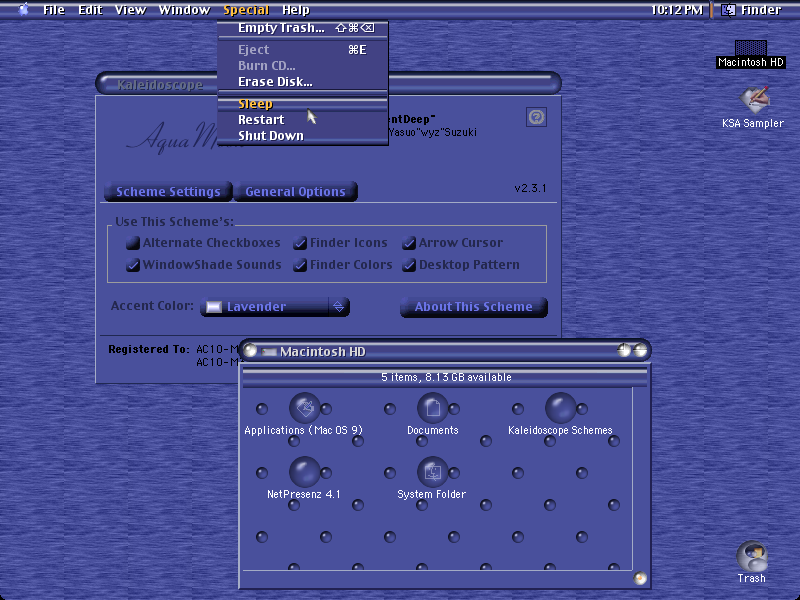Click the "Accent Color:" label
800x600 pixels.
point(152,306)
